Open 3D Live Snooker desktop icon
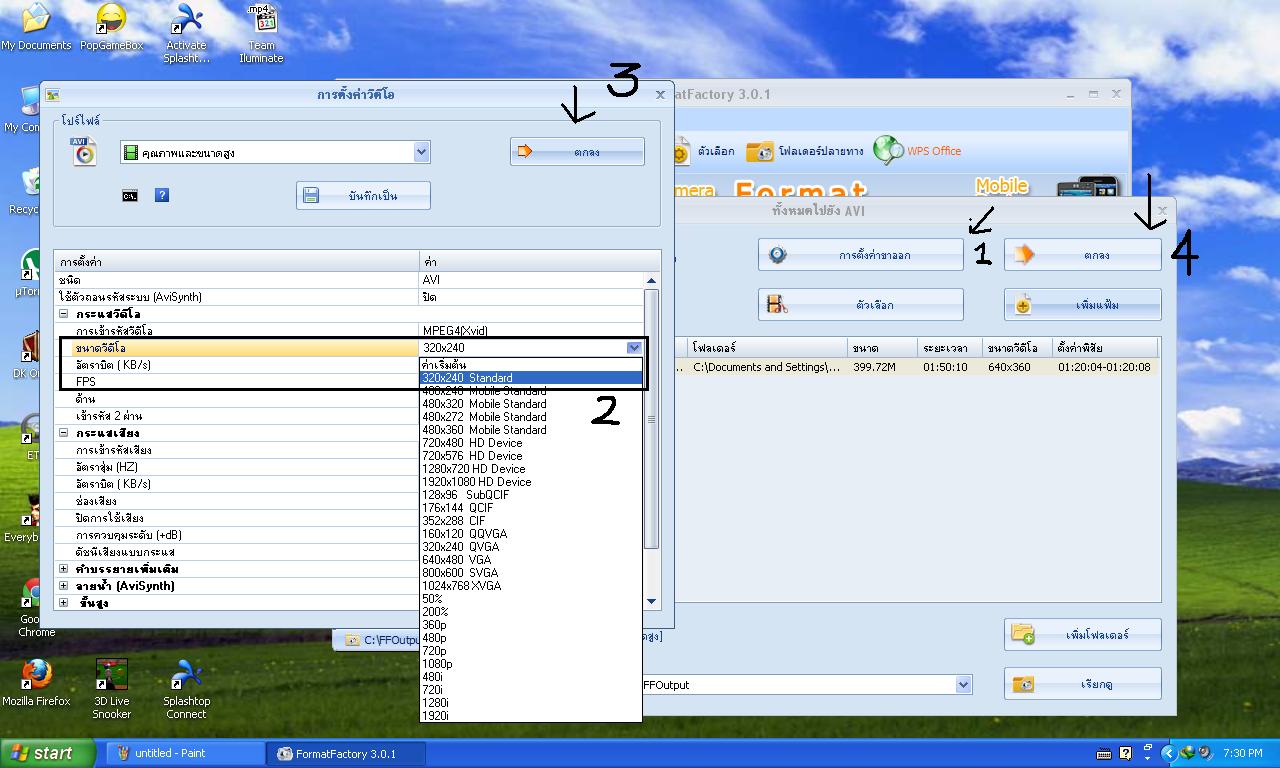 coord(111,689)
